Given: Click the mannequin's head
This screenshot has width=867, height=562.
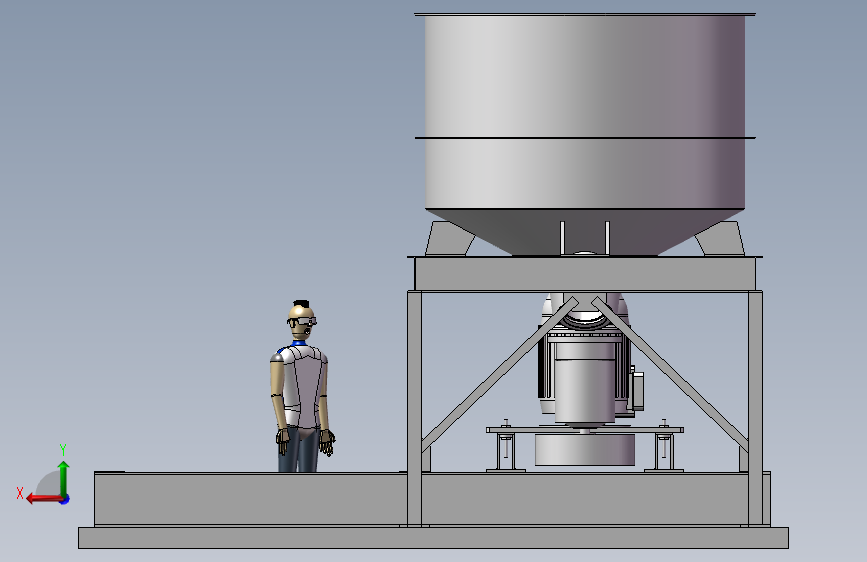Looking at the screenshot, I should 301,321.
